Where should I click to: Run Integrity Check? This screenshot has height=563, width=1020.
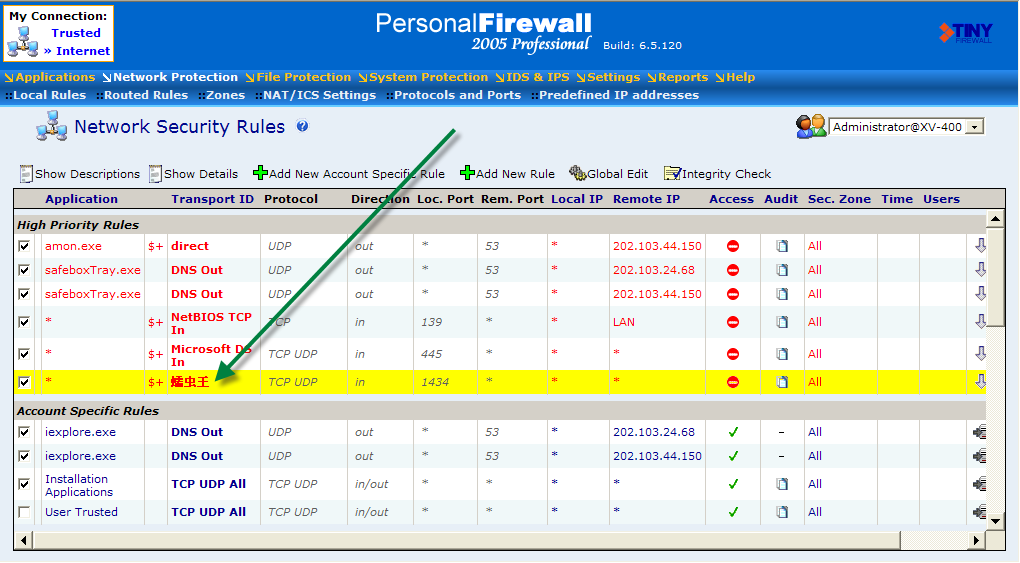pos(718,174)
